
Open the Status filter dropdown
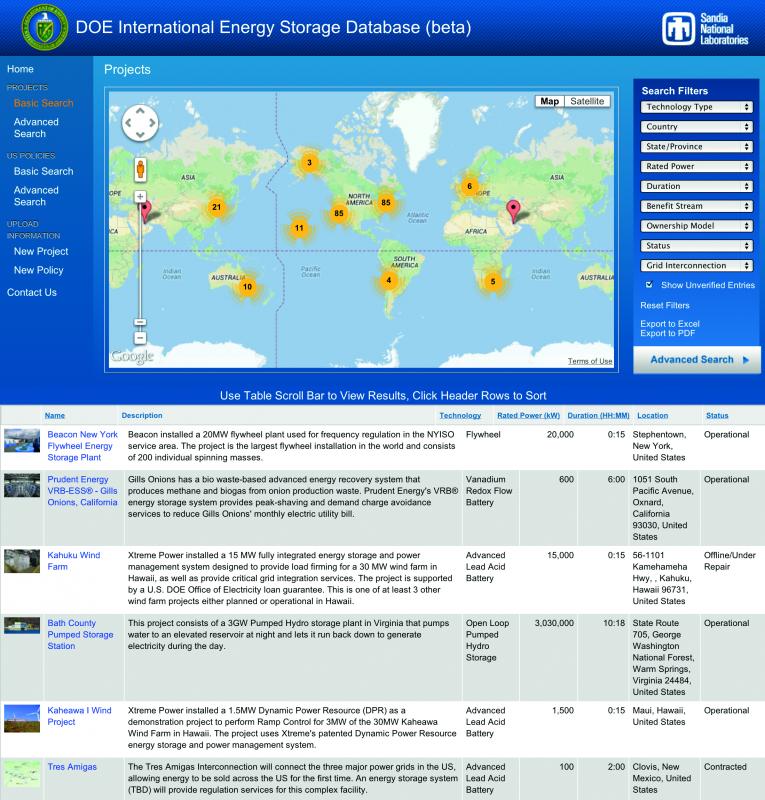697,246
